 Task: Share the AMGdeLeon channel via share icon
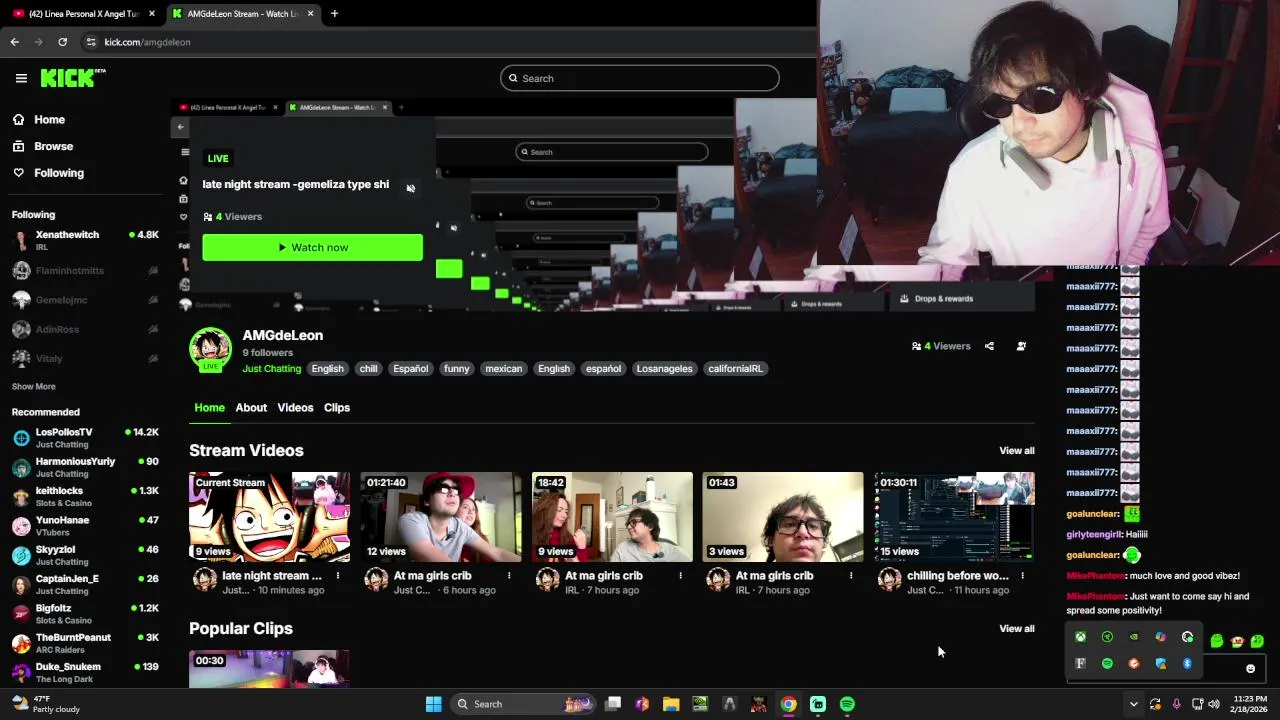(x=989, y=346)
